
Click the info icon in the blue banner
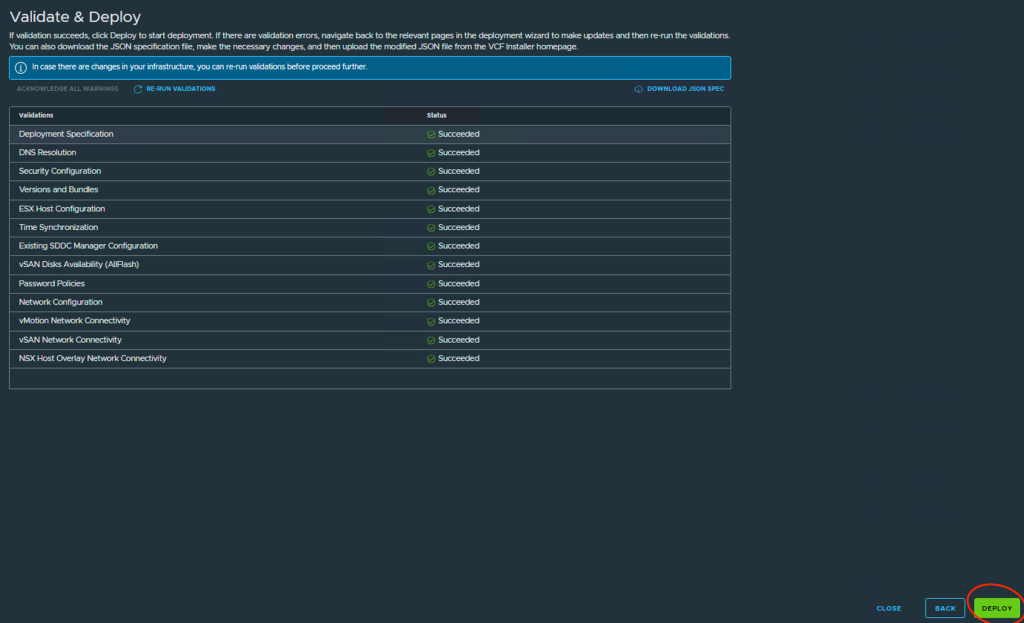[21, 68]
